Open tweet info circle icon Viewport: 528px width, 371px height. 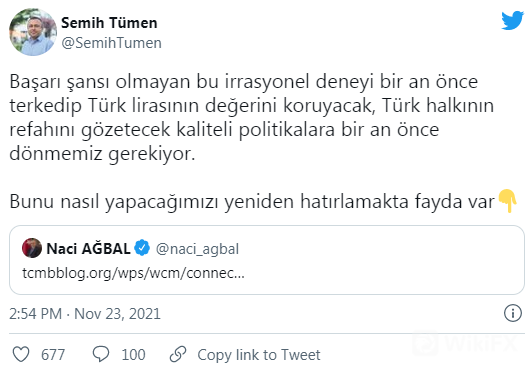pos(513,313)
